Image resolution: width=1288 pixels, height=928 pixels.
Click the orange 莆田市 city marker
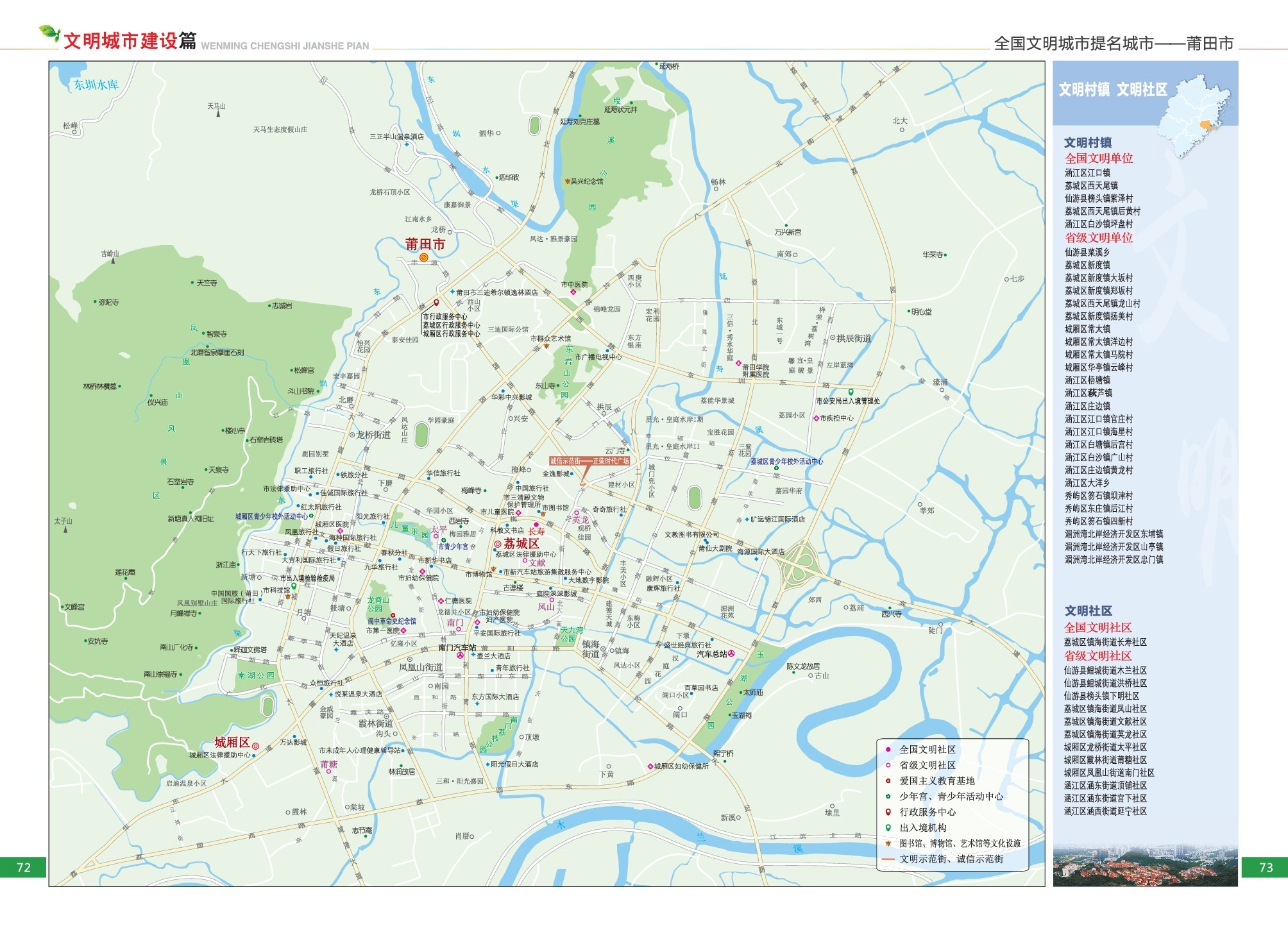423,257
